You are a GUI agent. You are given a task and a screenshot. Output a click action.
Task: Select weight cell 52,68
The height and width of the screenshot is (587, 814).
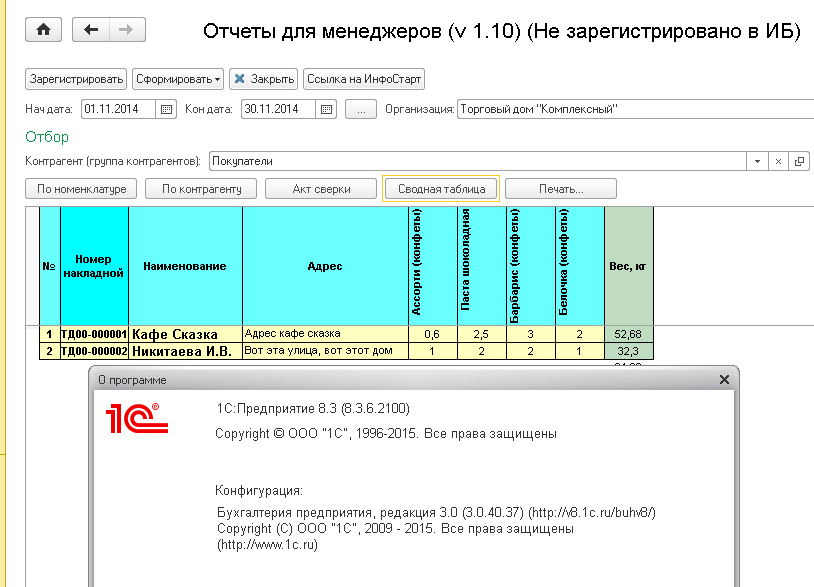[x=628, y=334]
